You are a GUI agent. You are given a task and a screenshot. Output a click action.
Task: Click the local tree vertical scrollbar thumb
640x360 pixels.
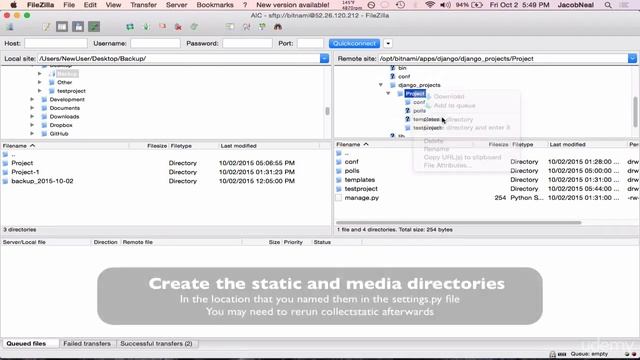pos(327,111)
